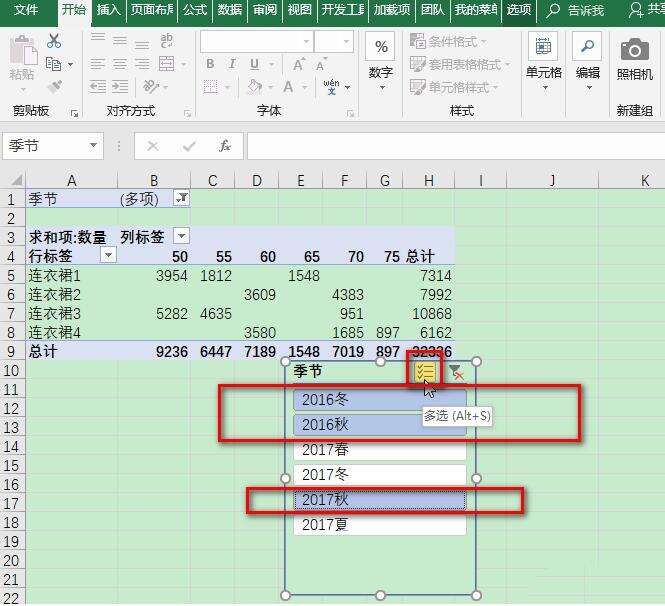This screenshot has height=606, width=665.
Task: Click the 编辑 magnifier icon
Action: pyautogui.click(x=587, y=46)
